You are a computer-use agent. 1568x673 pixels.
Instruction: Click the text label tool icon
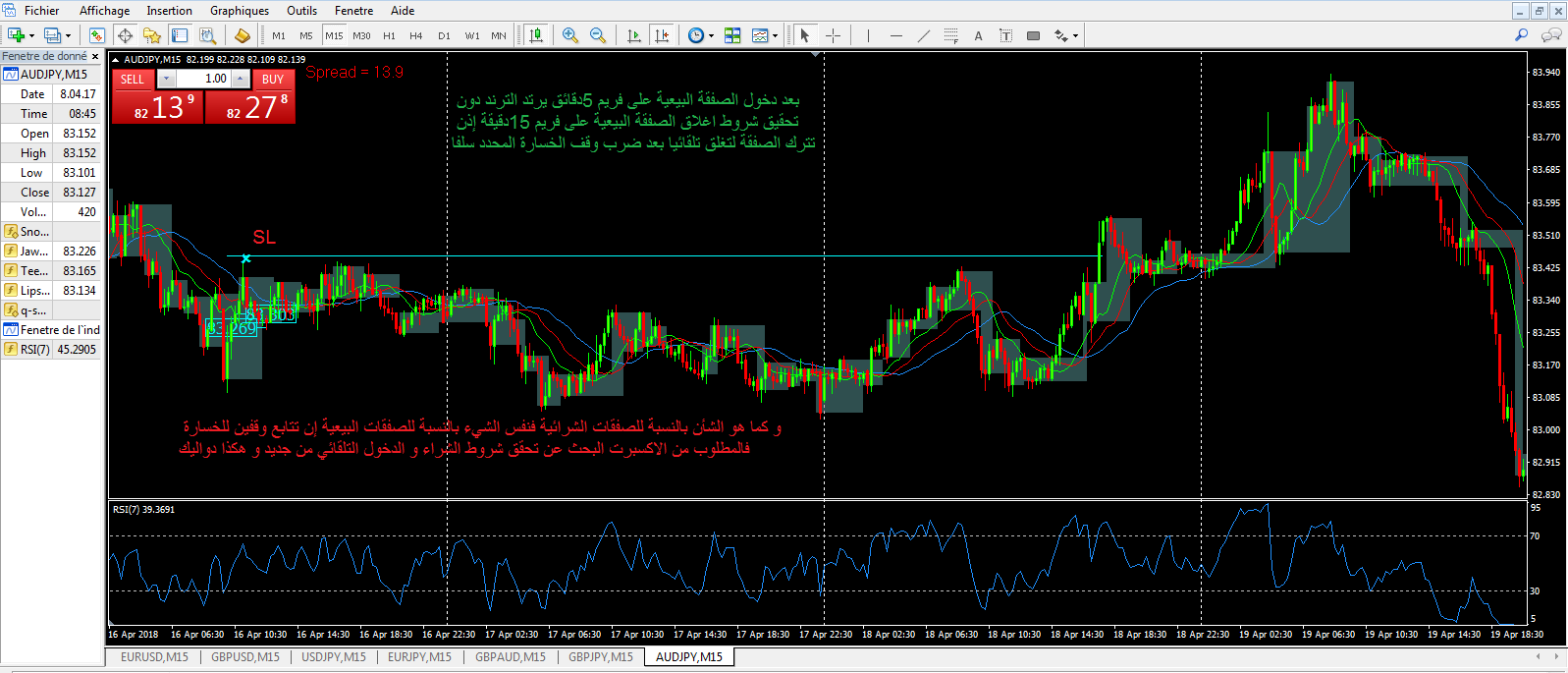click(x=1005, y=35)
